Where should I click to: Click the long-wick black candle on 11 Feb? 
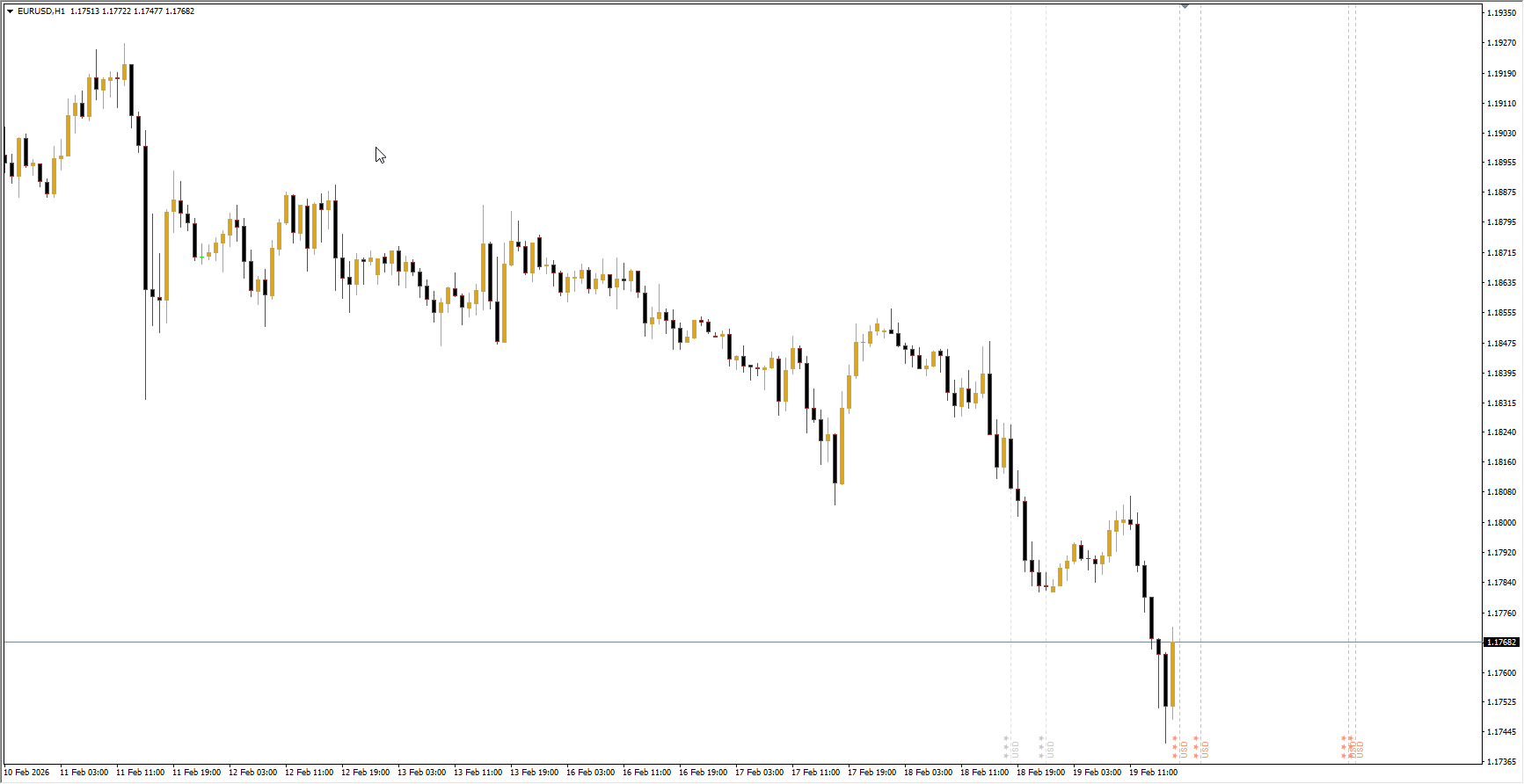(x=145, y=218)
